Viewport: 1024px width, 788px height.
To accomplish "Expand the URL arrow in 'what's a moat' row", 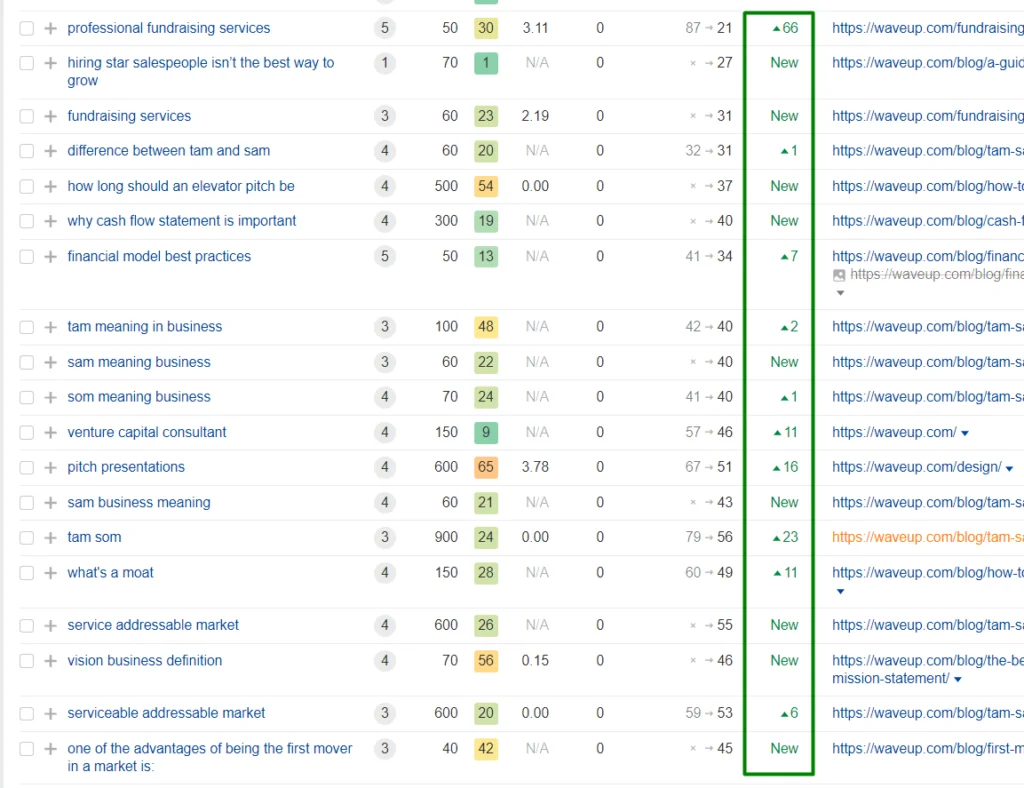I will 840,591.
